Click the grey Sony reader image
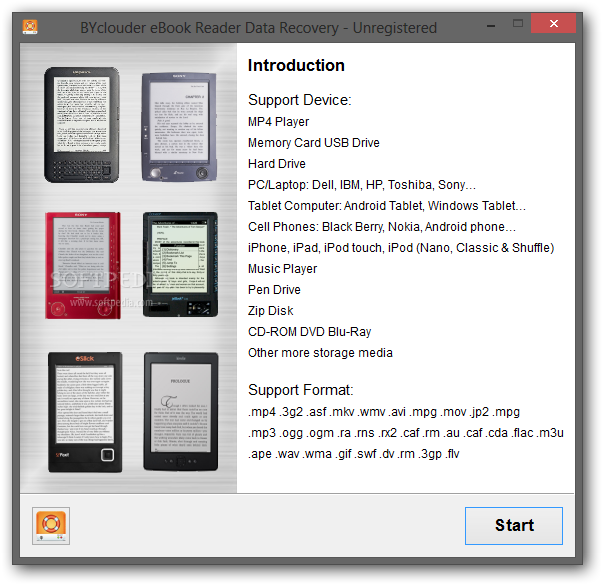Image resolution: width=603 pixels, height=585 pixels. [x=179, y=127]
